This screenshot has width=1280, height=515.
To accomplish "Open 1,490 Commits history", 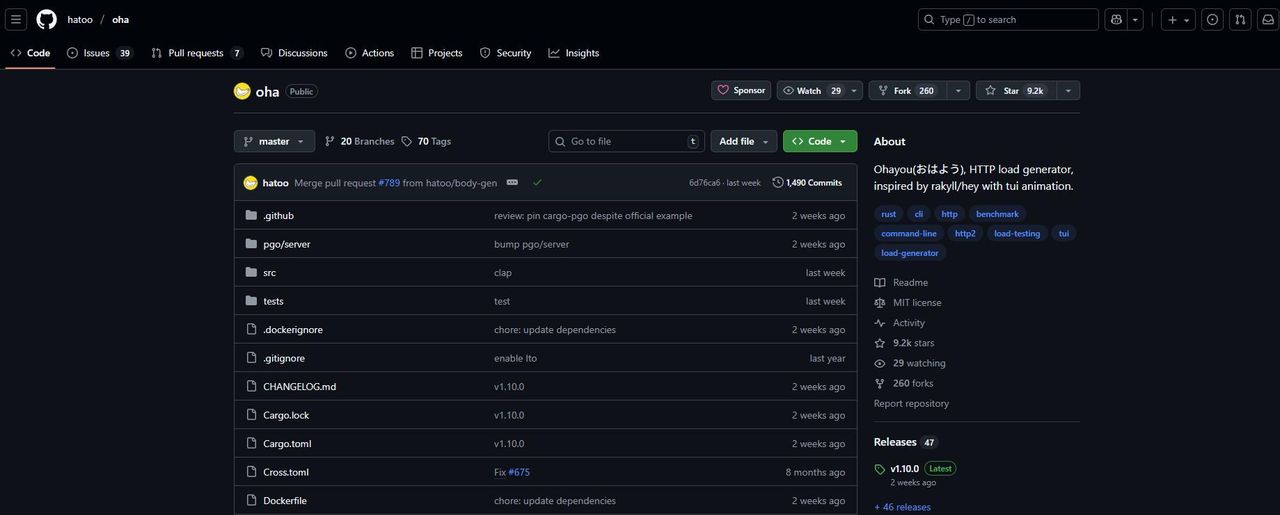I will point(807,183).
